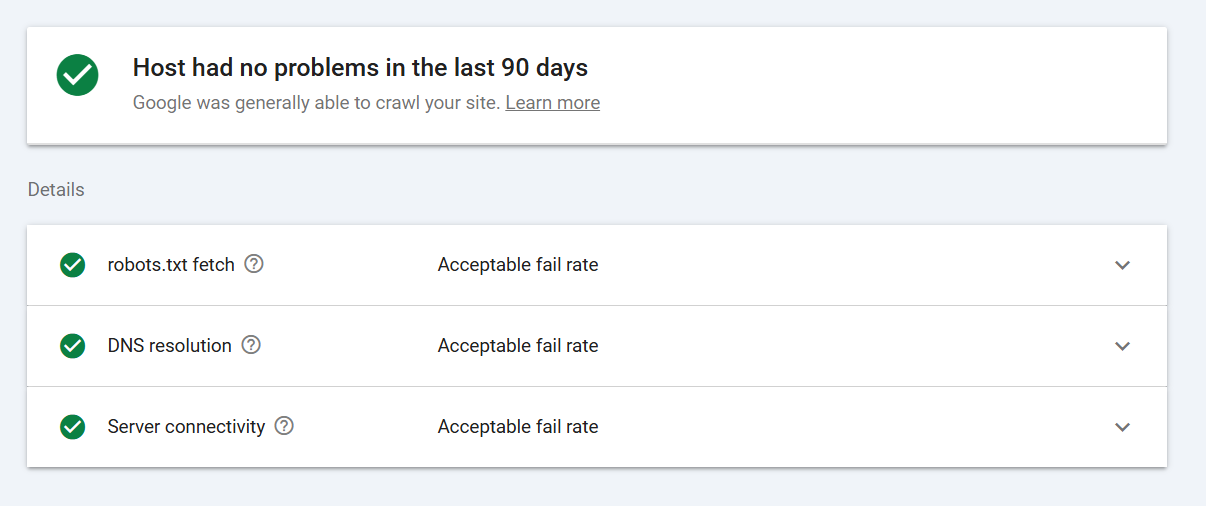
Task: Click green check icon beside Server connectivity
Action: pos(72,426)
